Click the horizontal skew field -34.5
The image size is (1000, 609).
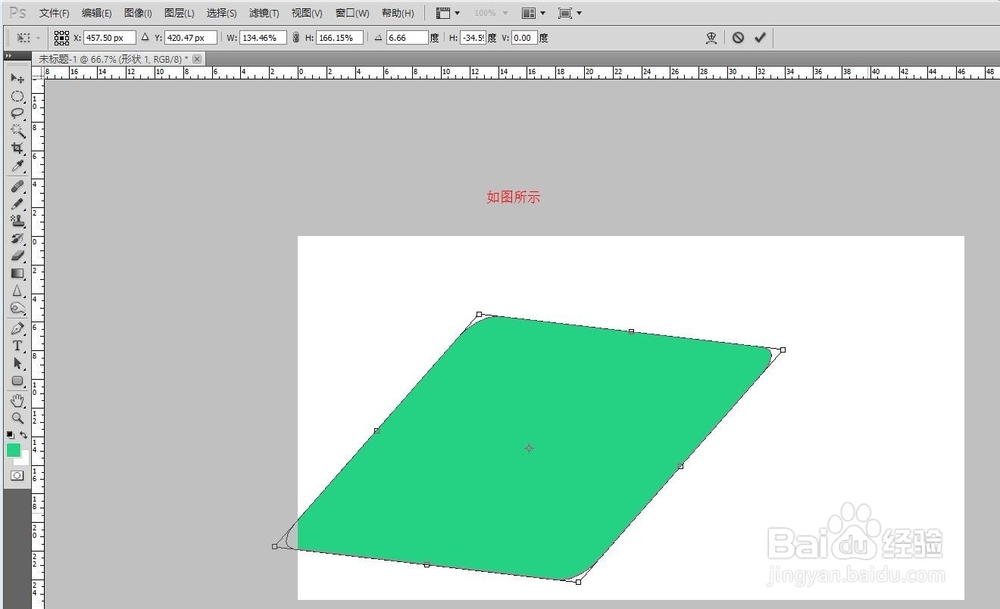(x=473, y=38)
